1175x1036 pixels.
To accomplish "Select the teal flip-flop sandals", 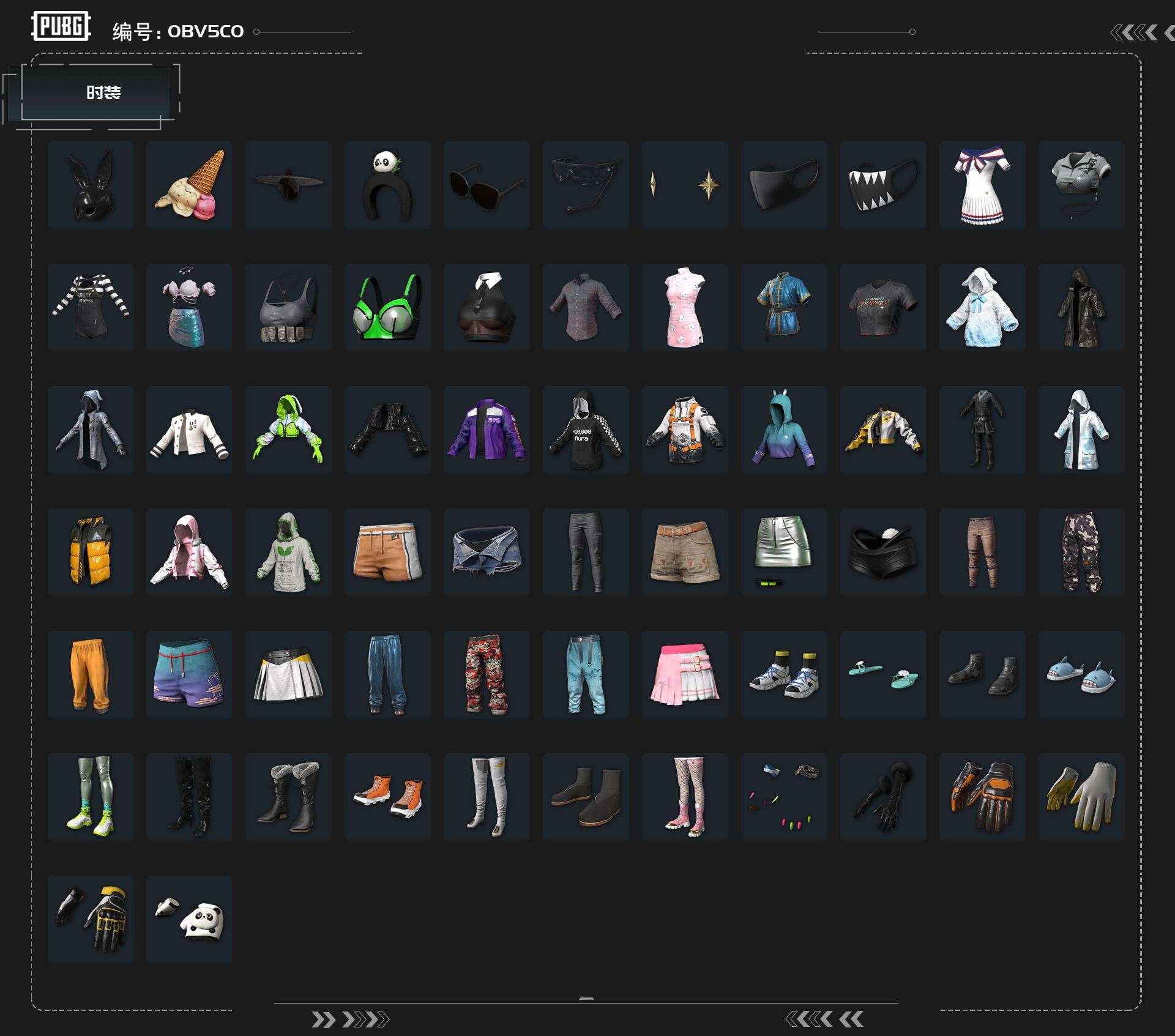I will tap(883, 674).
